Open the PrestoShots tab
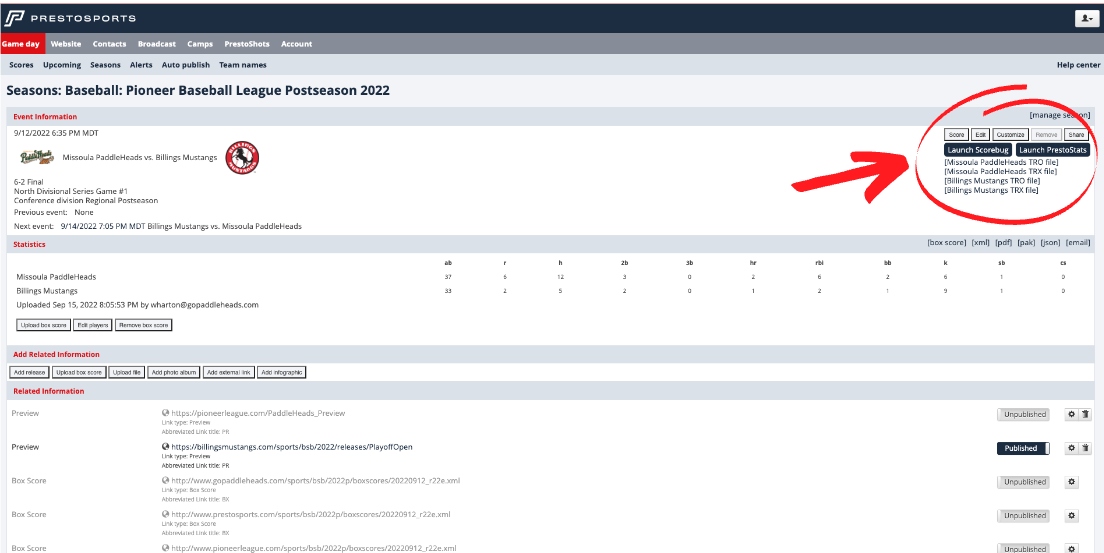The width and height of the screenshot is (1104, 553). [x=247, y=44]
